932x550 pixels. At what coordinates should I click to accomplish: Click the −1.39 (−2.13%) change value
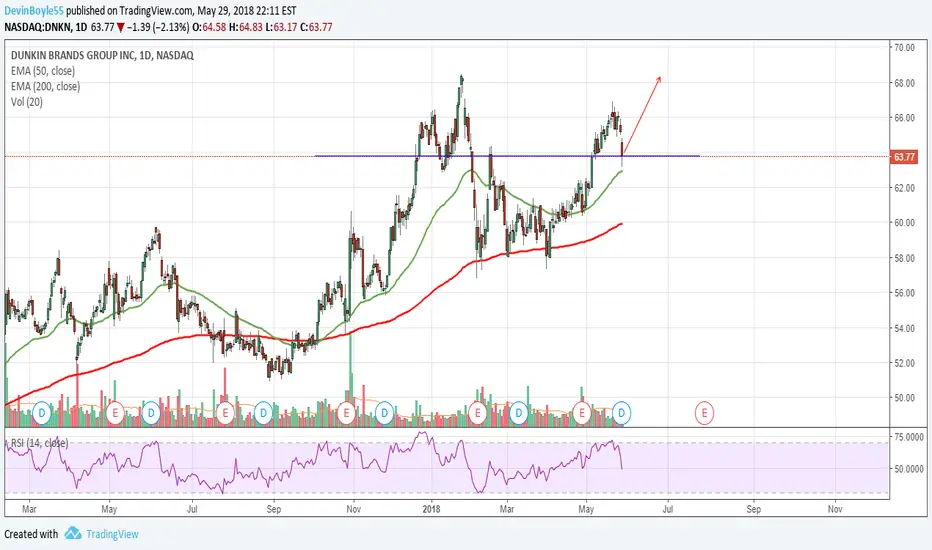159,27
